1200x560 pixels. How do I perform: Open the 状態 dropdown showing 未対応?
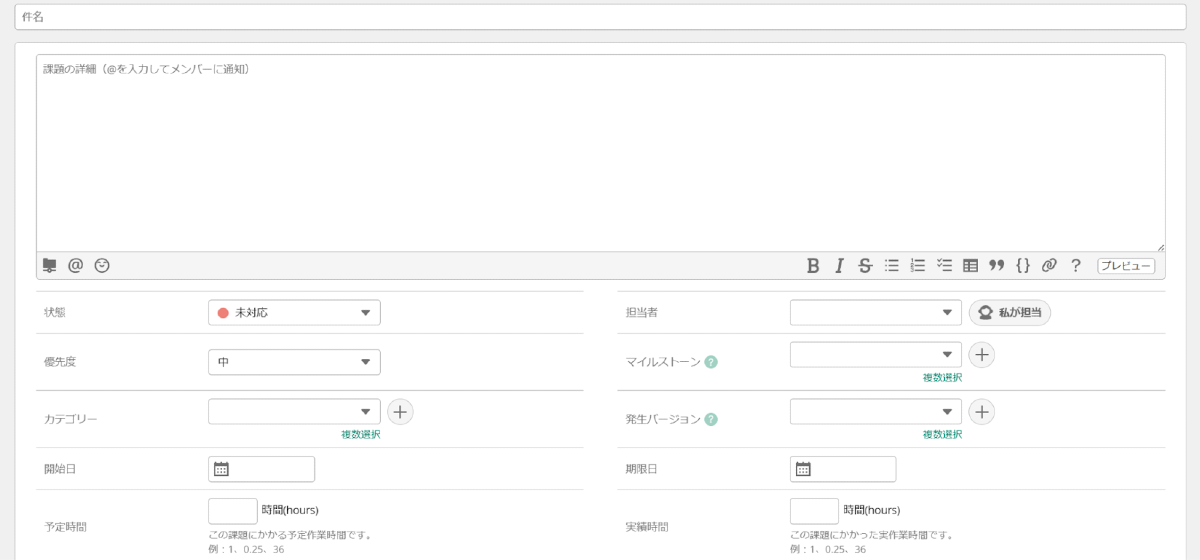point(294,312)
